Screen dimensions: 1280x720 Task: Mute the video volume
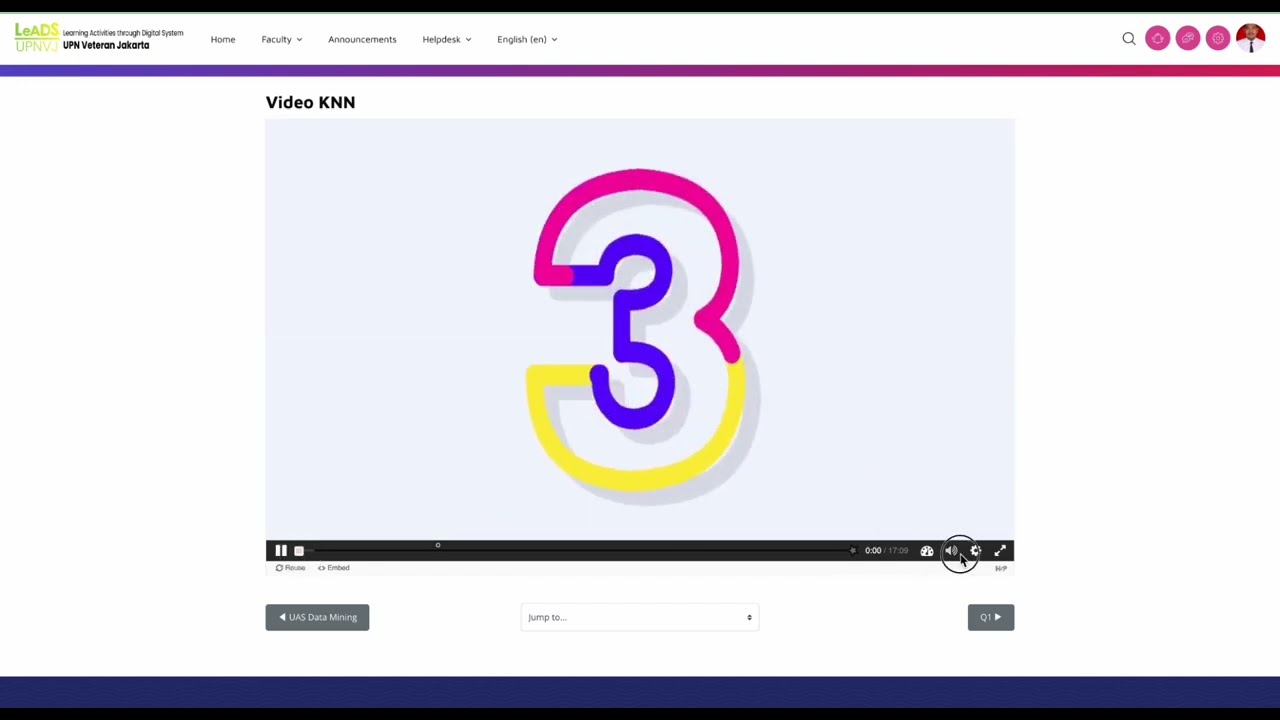pyautogui.click(x=951, y=551)
